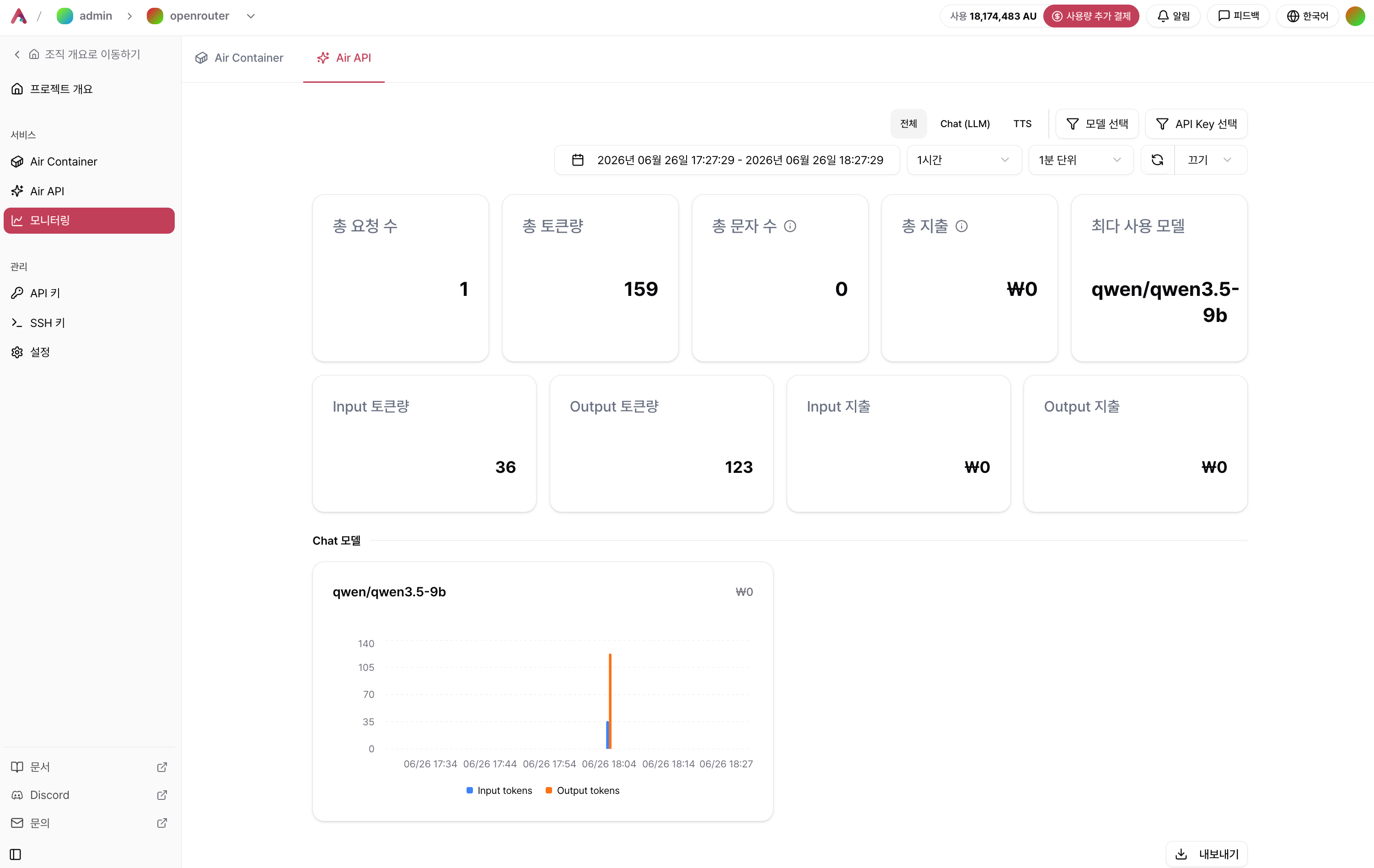Open 문의 contact link

coord(89,823)
